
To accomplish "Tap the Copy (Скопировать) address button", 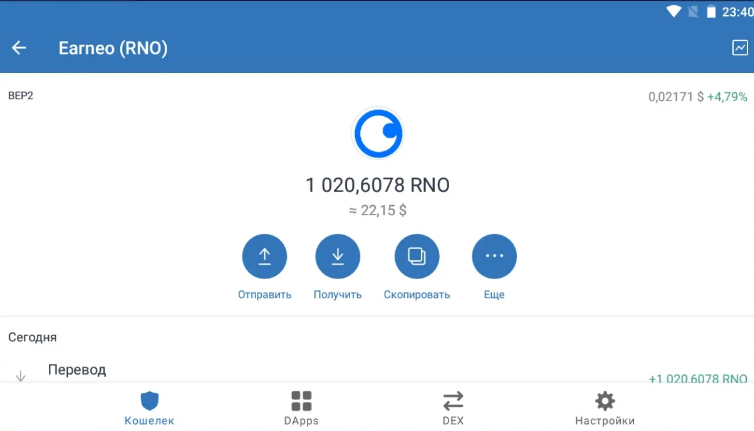I will [x=417, y=257].
